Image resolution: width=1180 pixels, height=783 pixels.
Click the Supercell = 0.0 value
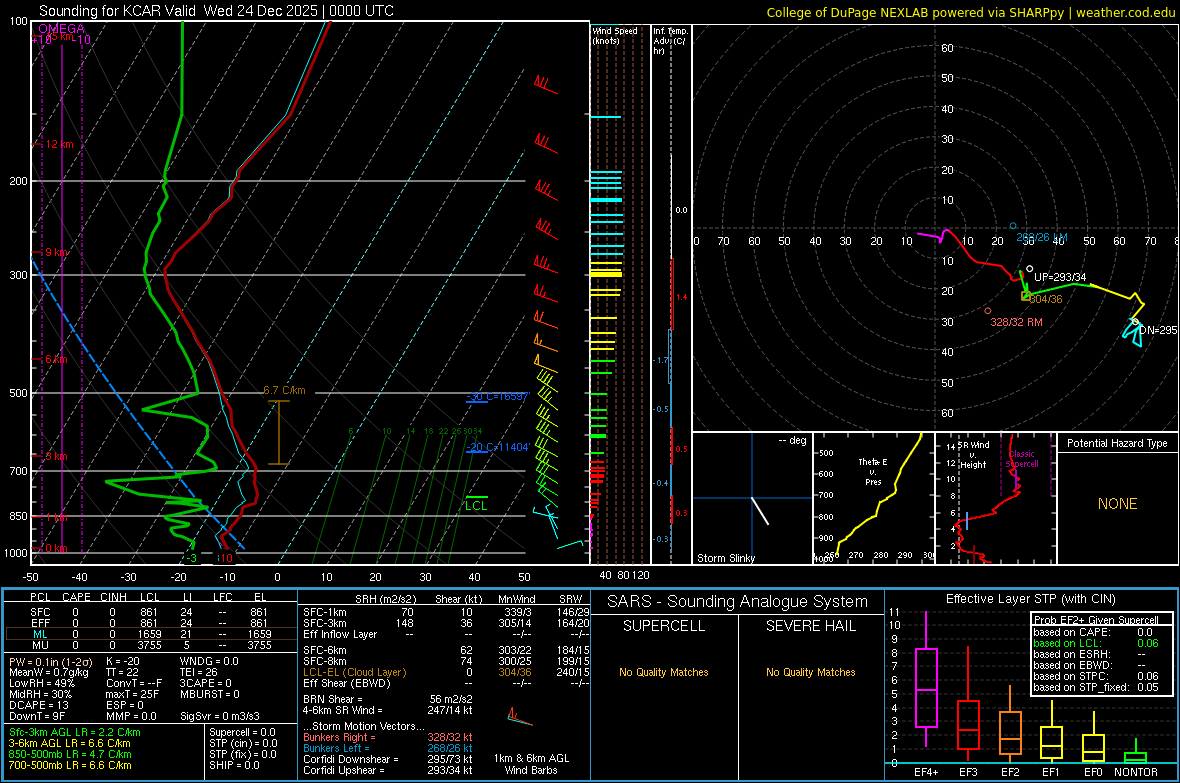point(242,732)
